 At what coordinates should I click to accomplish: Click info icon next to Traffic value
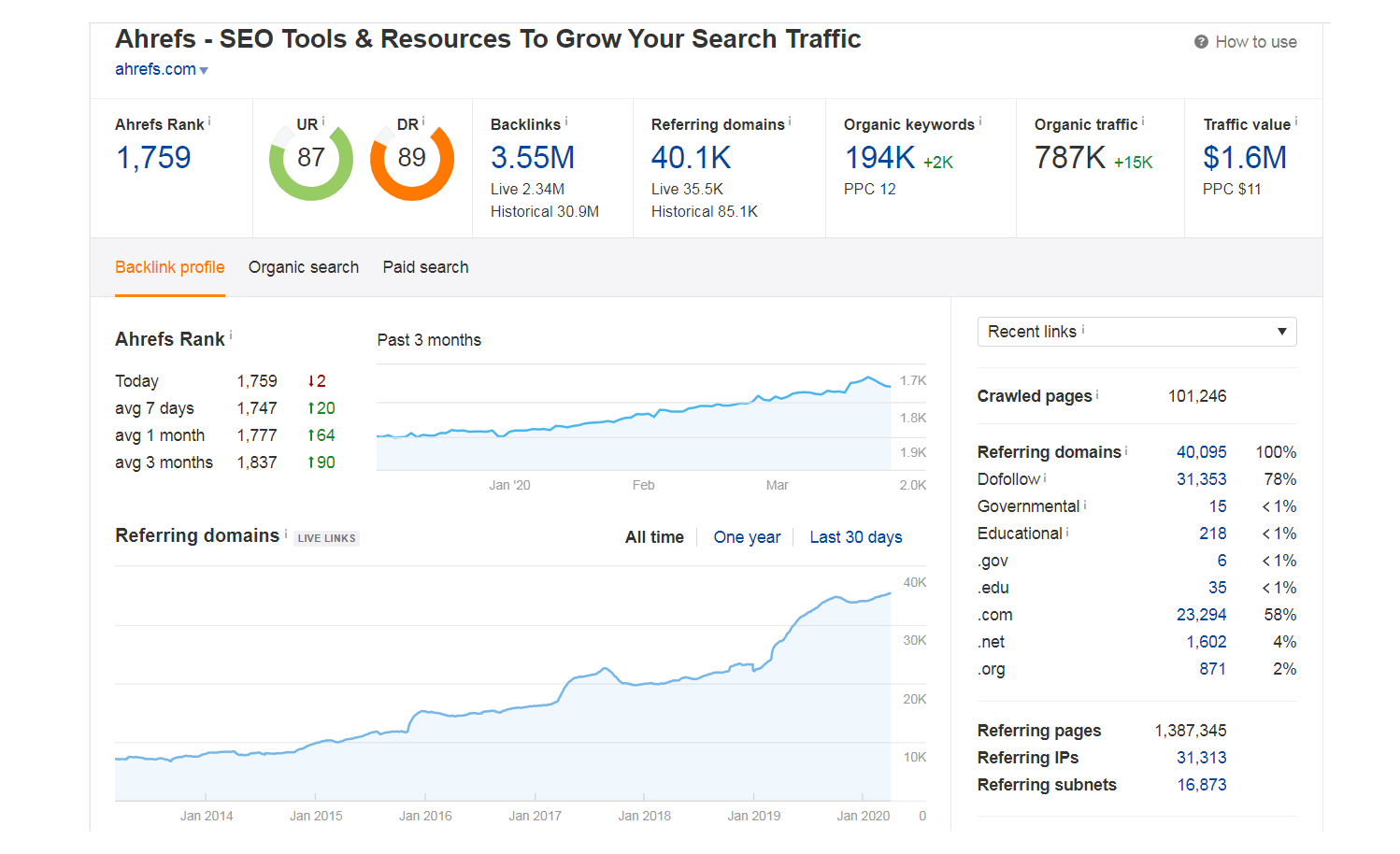1296,121
